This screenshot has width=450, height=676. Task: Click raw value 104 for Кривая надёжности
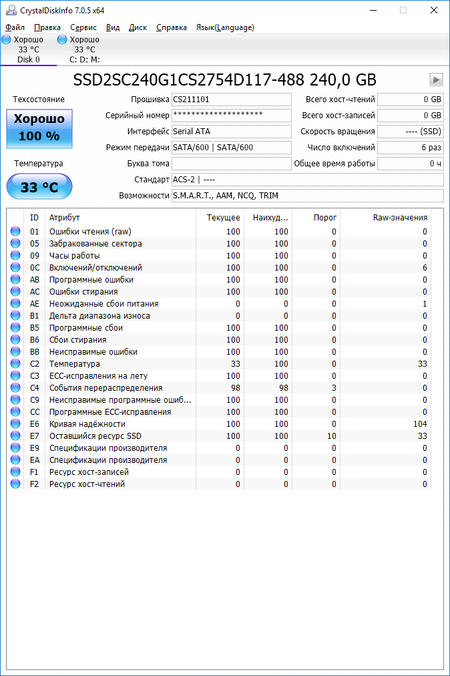tap(420, 424)
